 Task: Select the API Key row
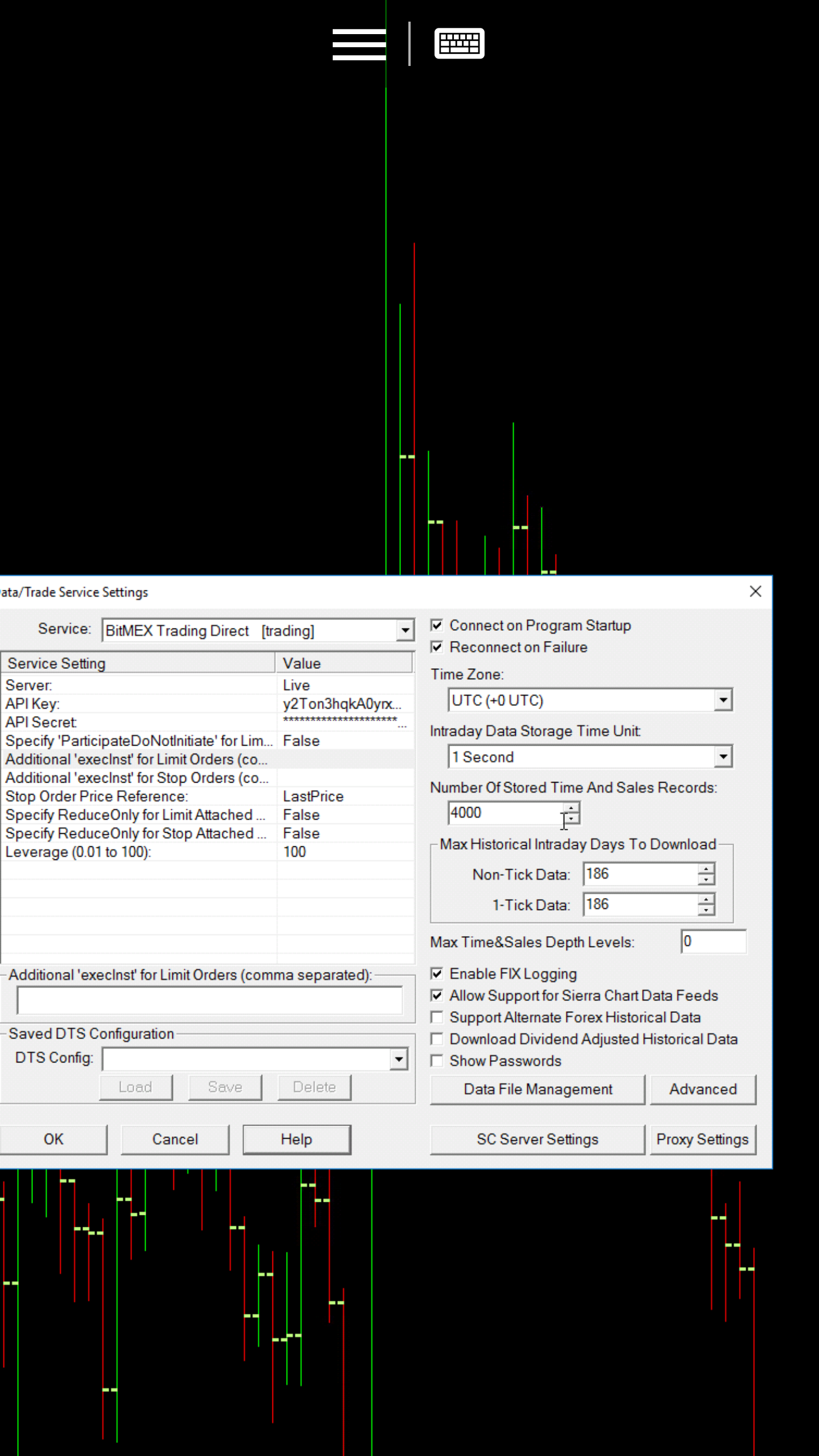coord(208,704)
